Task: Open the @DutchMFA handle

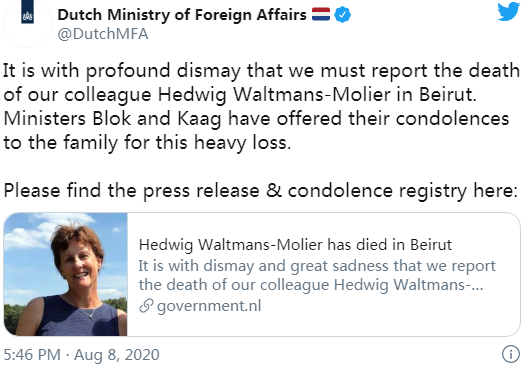Action: pyautogui.click(x=103, y=34)
